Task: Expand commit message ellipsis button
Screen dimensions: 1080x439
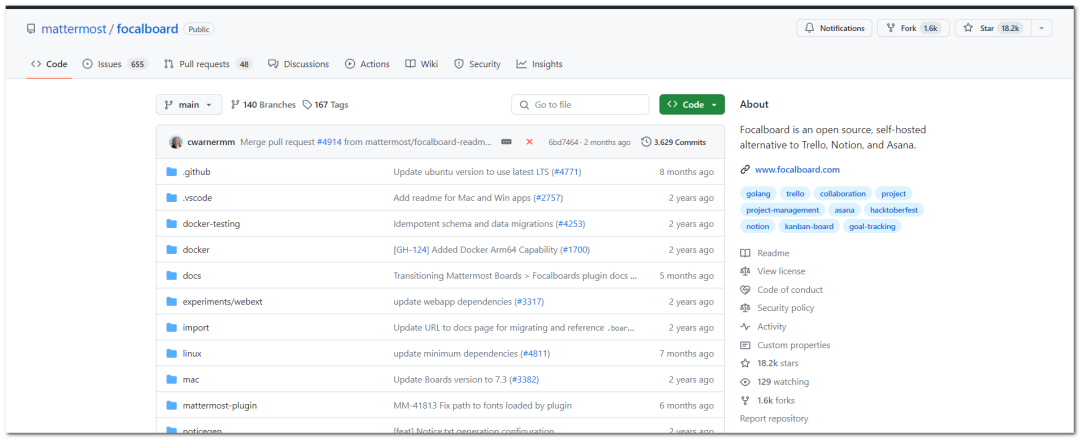Action: (x=506, y=142)
